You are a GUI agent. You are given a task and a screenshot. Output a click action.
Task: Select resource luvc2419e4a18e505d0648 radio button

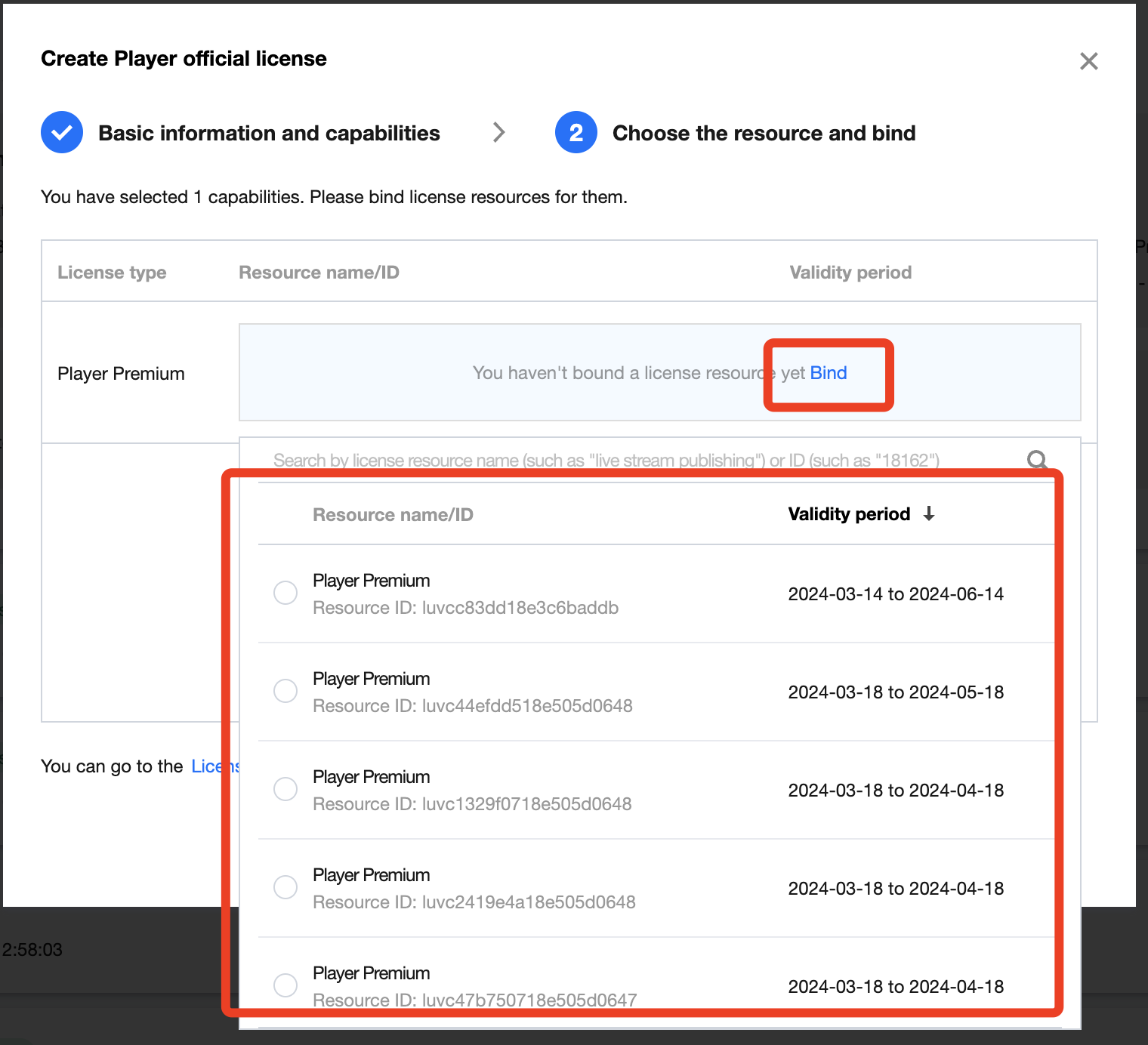(285, 887)
